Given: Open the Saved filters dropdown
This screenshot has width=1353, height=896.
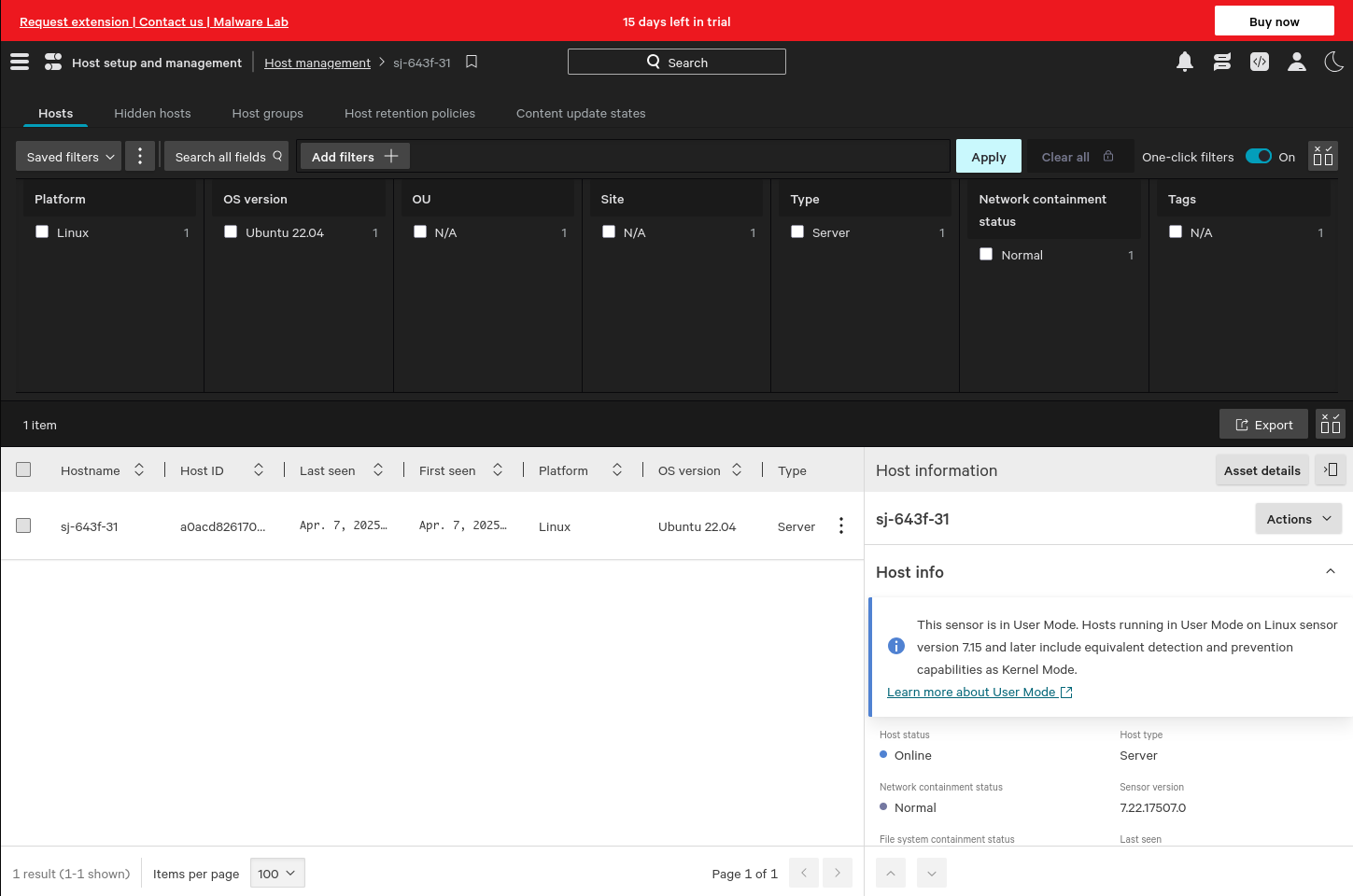Looking at the screenshot, I should pos(69,156).
